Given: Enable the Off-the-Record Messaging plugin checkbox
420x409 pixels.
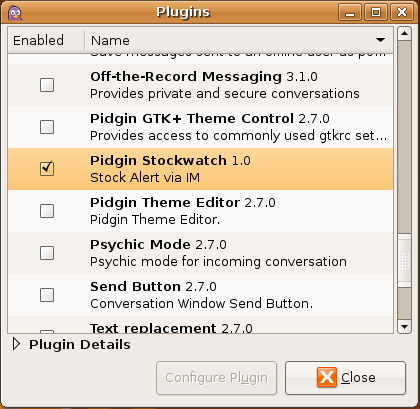Looking at the screenshot, I should click(47, 85).
